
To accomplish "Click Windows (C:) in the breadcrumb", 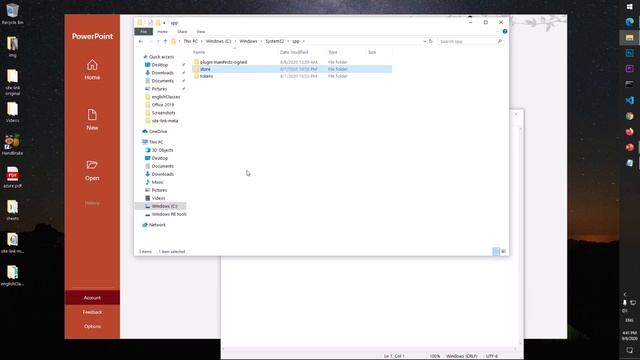I will click(x=218, y=41).
